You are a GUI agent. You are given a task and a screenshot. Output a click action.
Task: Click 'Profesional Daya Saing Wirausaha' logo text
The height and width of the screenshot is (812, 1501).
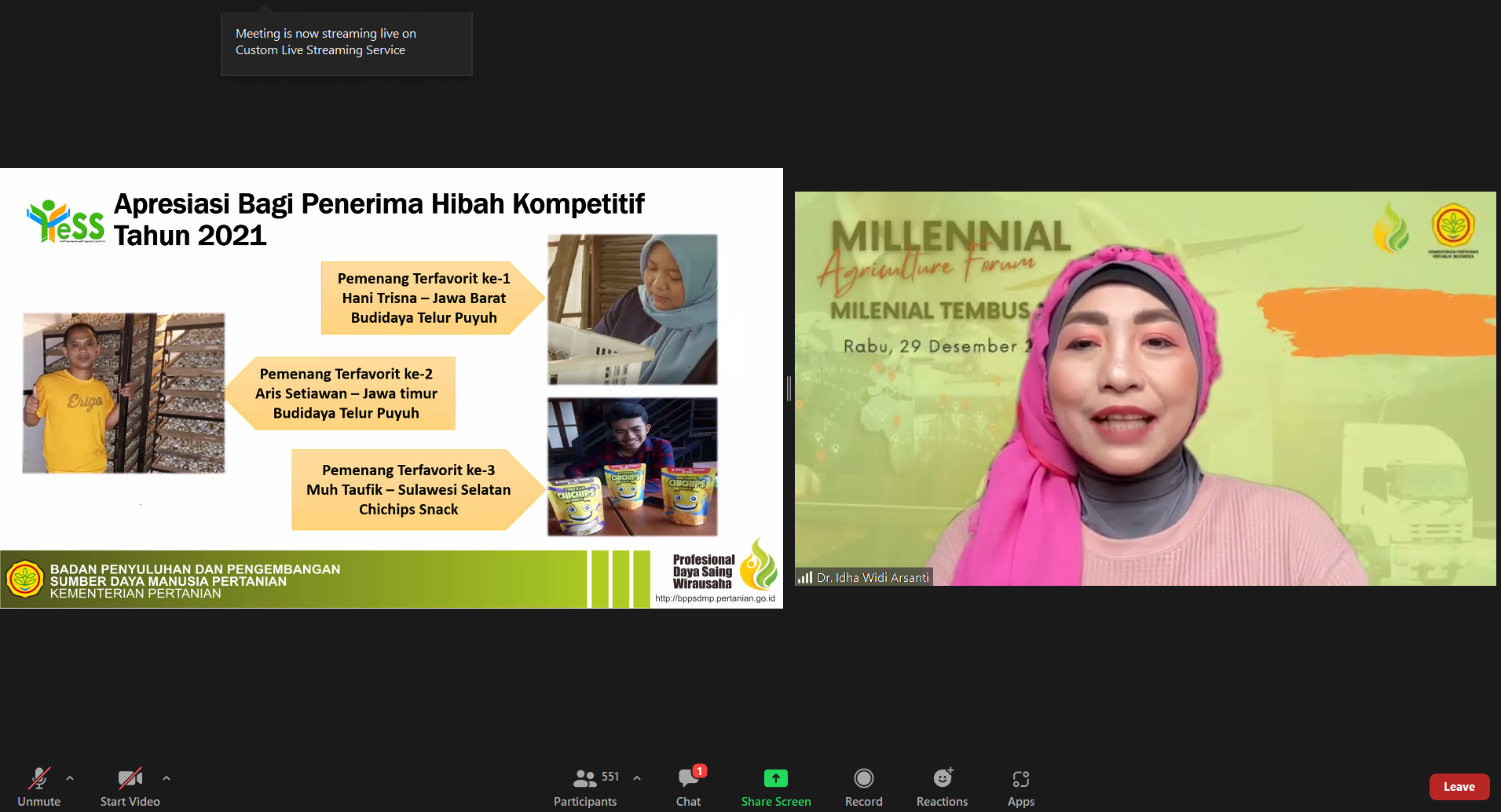704,572
